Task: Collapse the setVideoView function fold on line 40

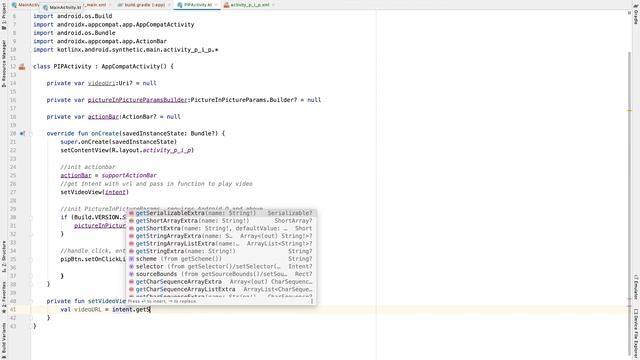Action: click(31, 301)
